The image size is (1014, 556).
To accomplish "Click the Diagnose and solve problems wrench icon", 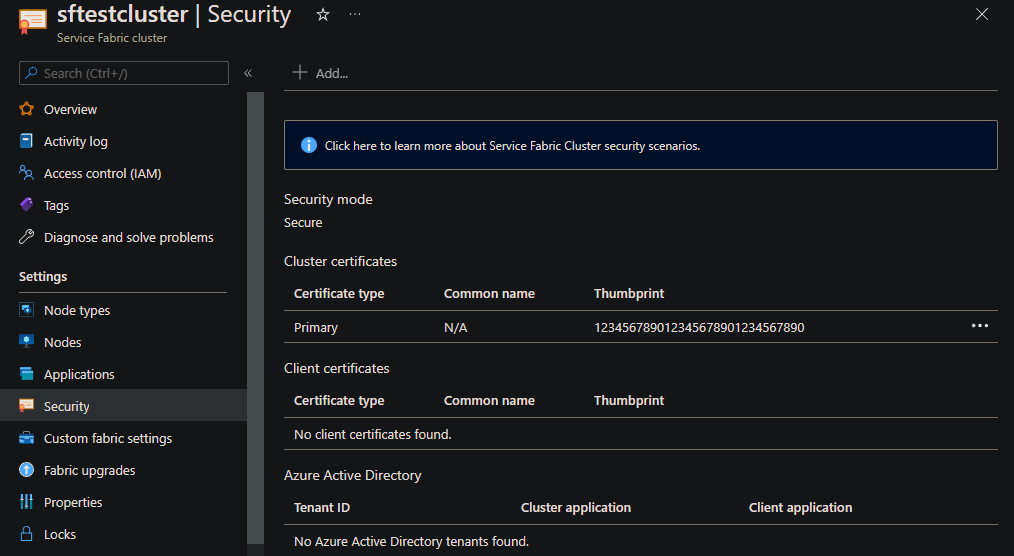I will click(x=27, y=237).
